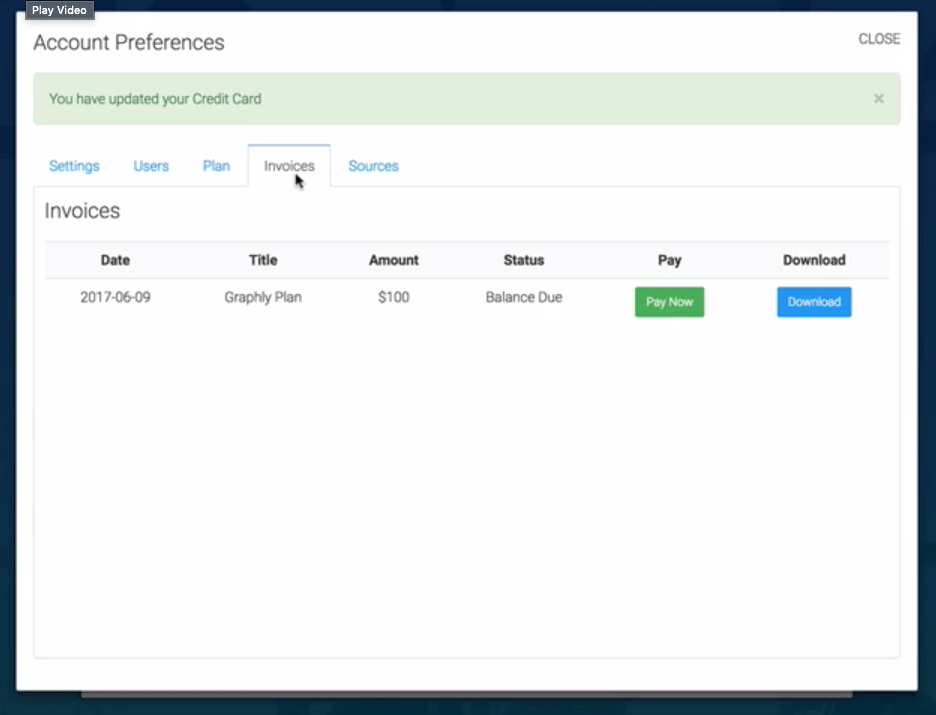Click the Title column header

(x=263, y=260)
